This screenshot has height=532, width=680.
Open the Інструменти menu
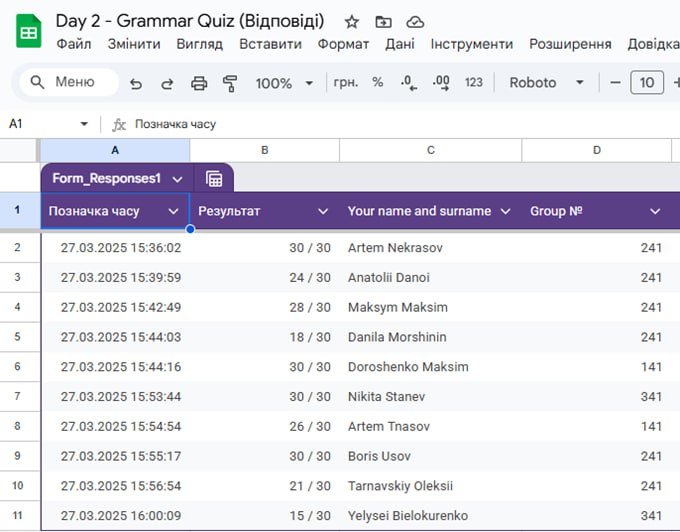[x=472, y=44]
